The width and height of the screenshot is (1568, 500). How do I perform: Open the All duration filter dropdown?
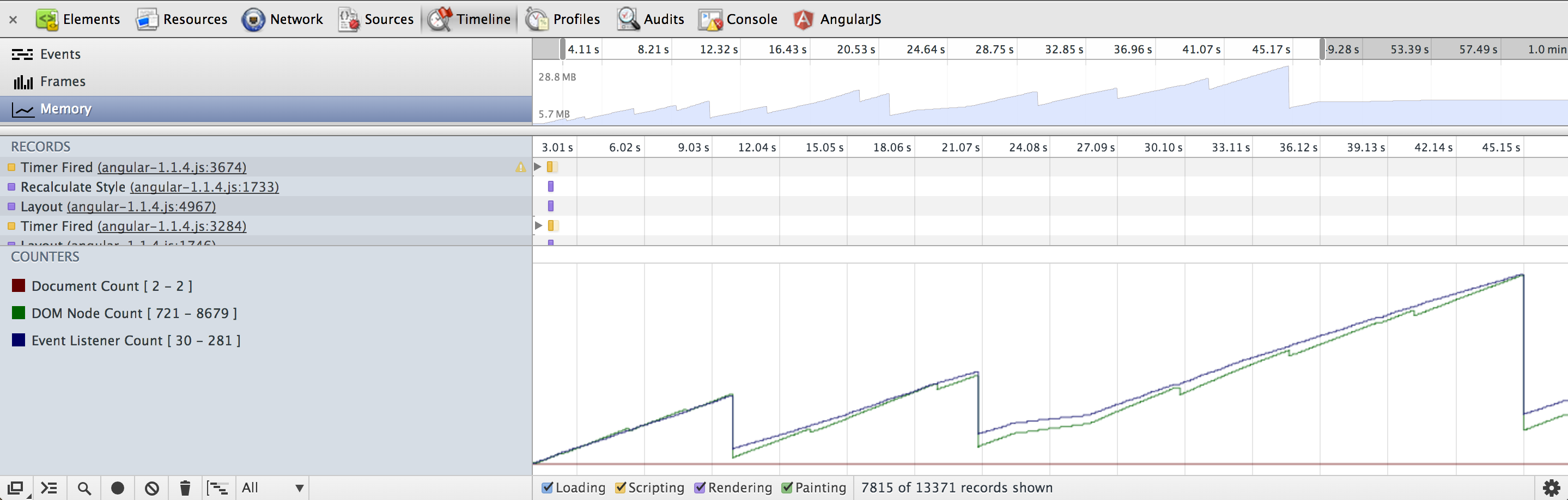click(273, 488)
